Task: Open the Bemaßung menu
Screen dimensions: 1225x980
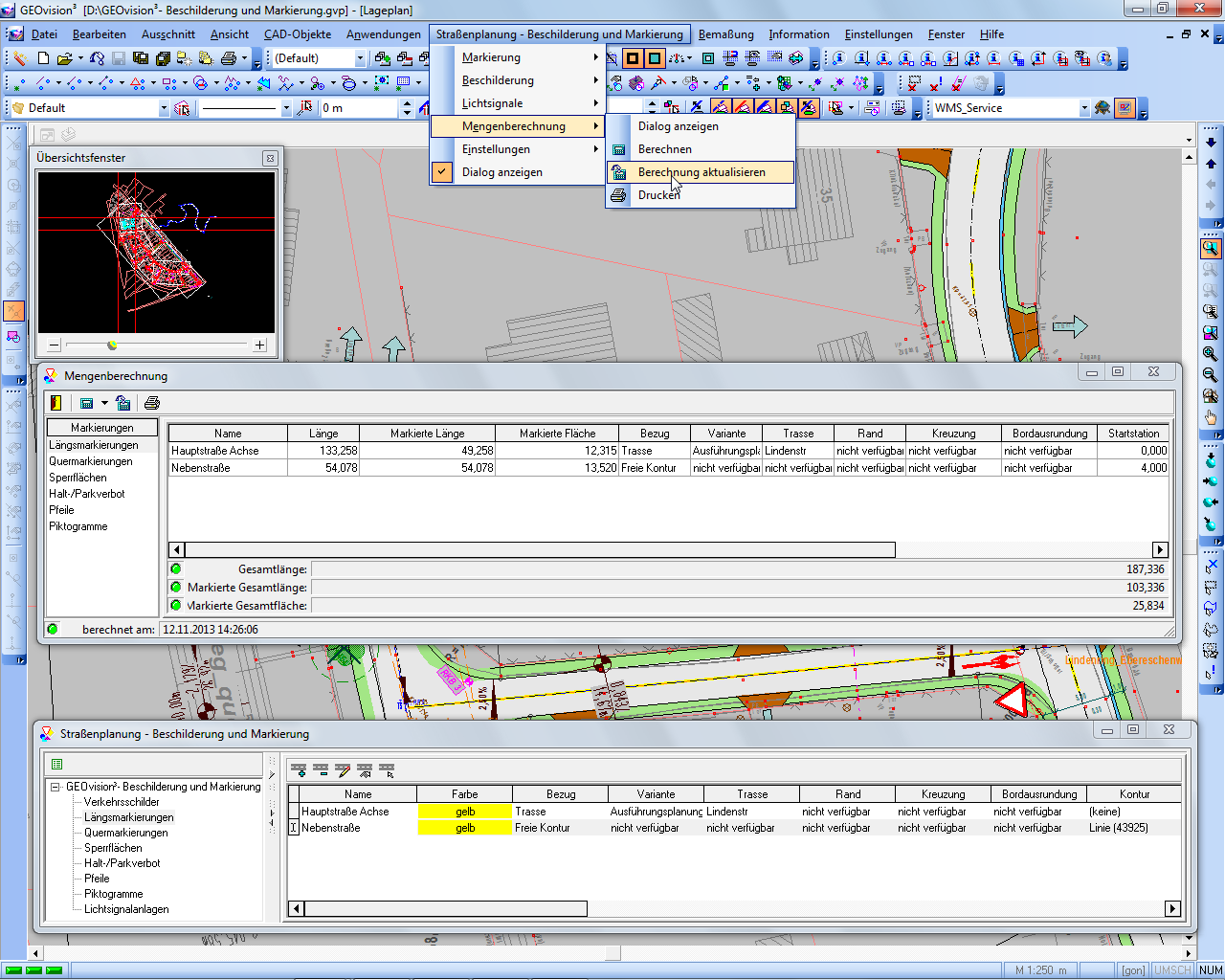Action: coord(725,34)
